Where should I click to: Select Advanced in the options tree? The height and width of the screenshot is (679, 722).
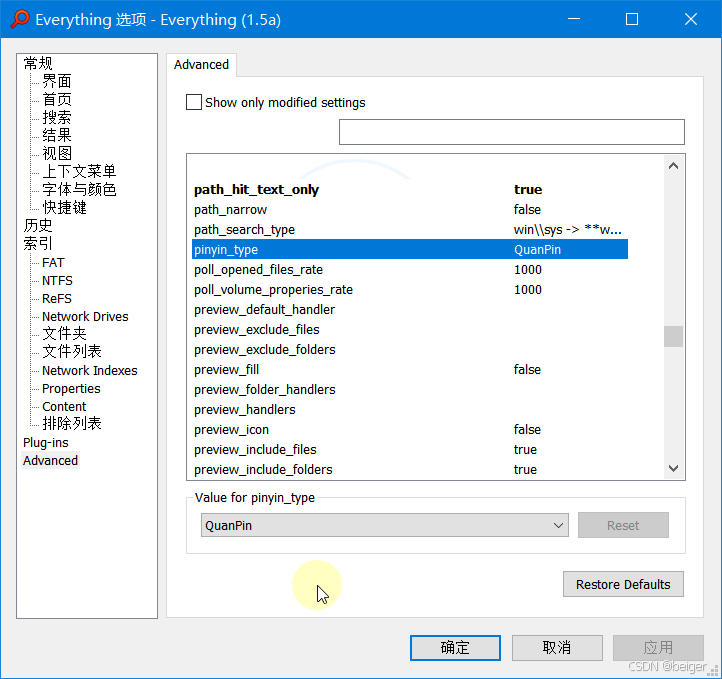[50, 460]
